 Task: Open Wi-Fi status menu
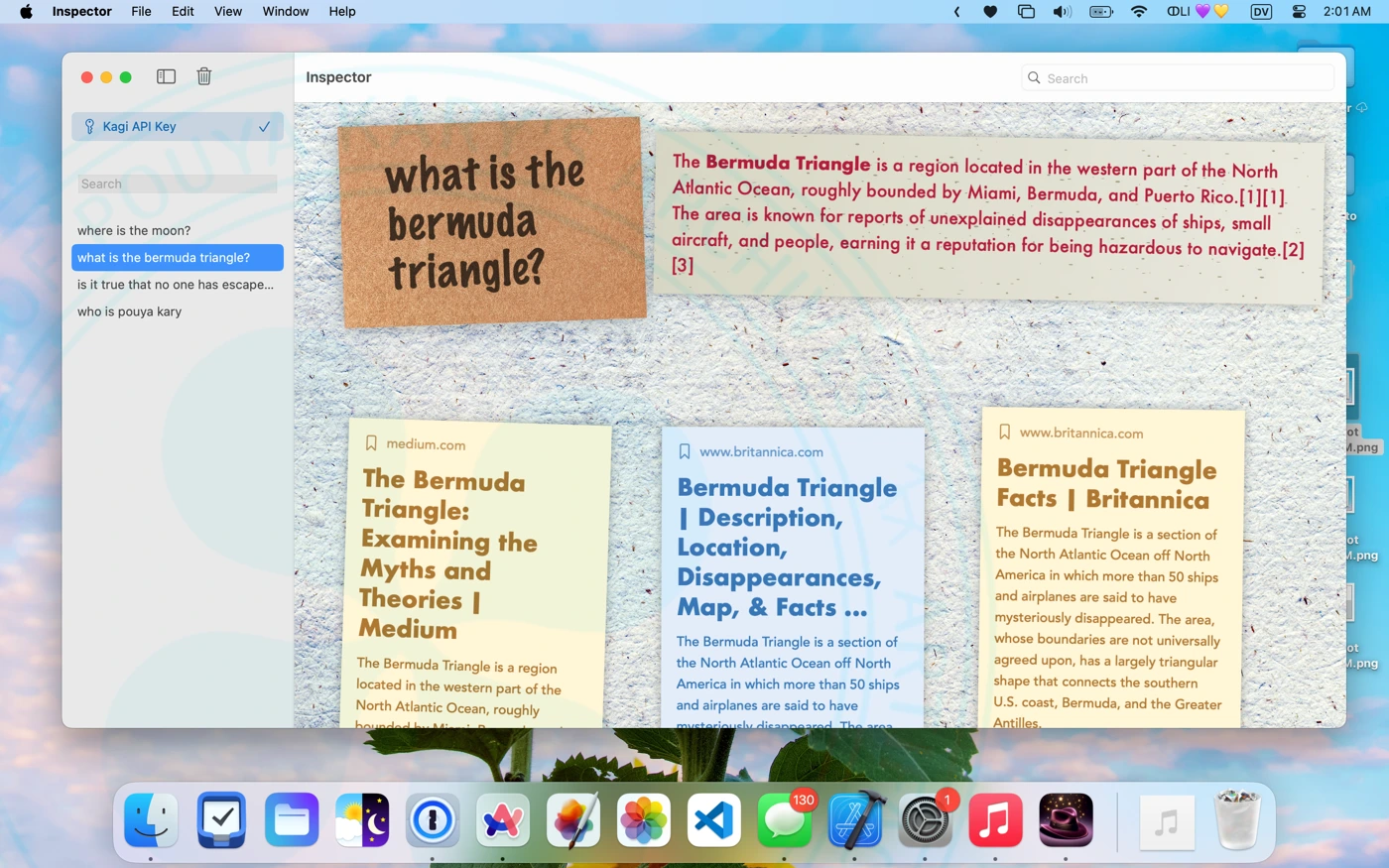click(1139, 12)
